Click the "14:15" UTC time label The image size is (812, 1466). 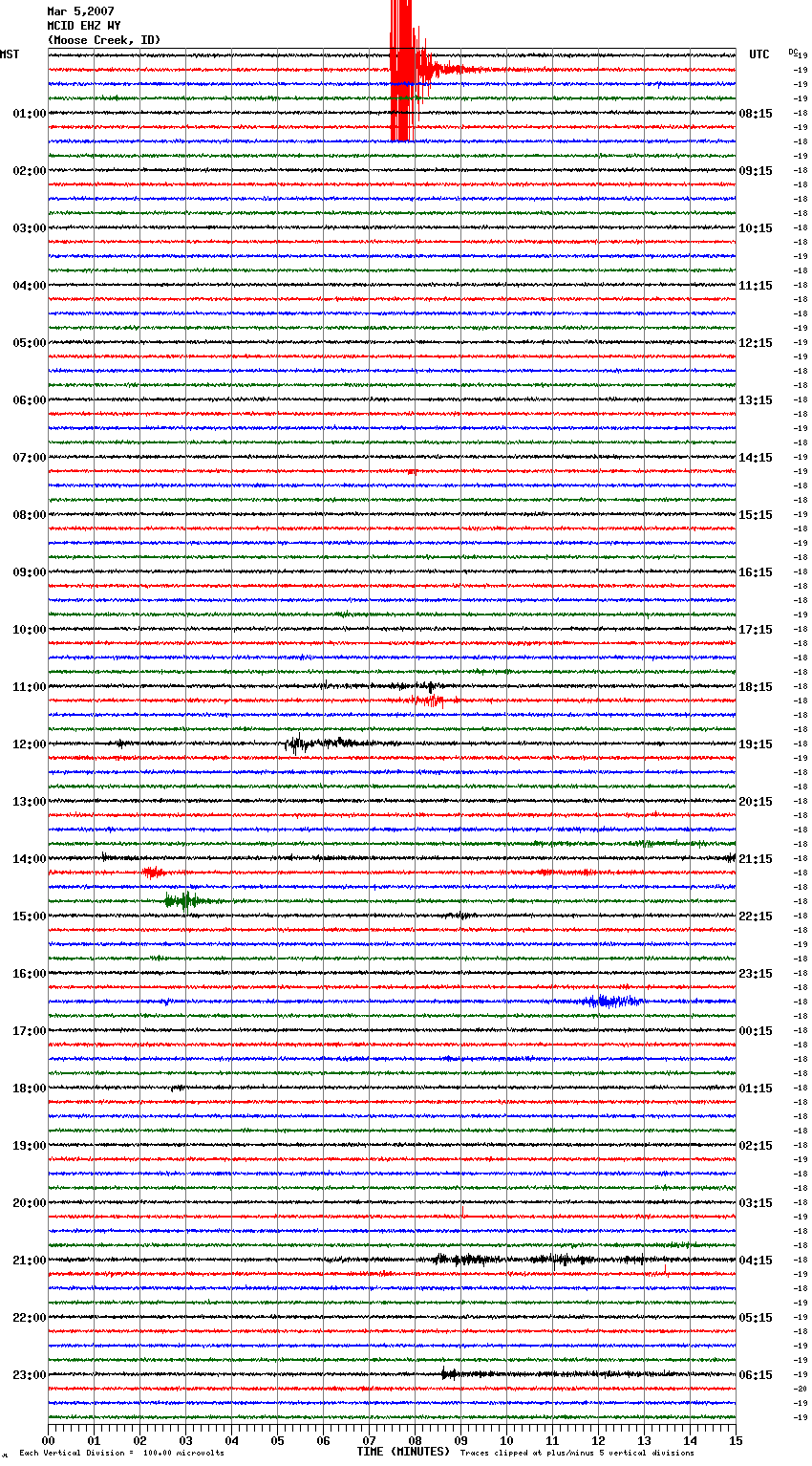[756, 458]
